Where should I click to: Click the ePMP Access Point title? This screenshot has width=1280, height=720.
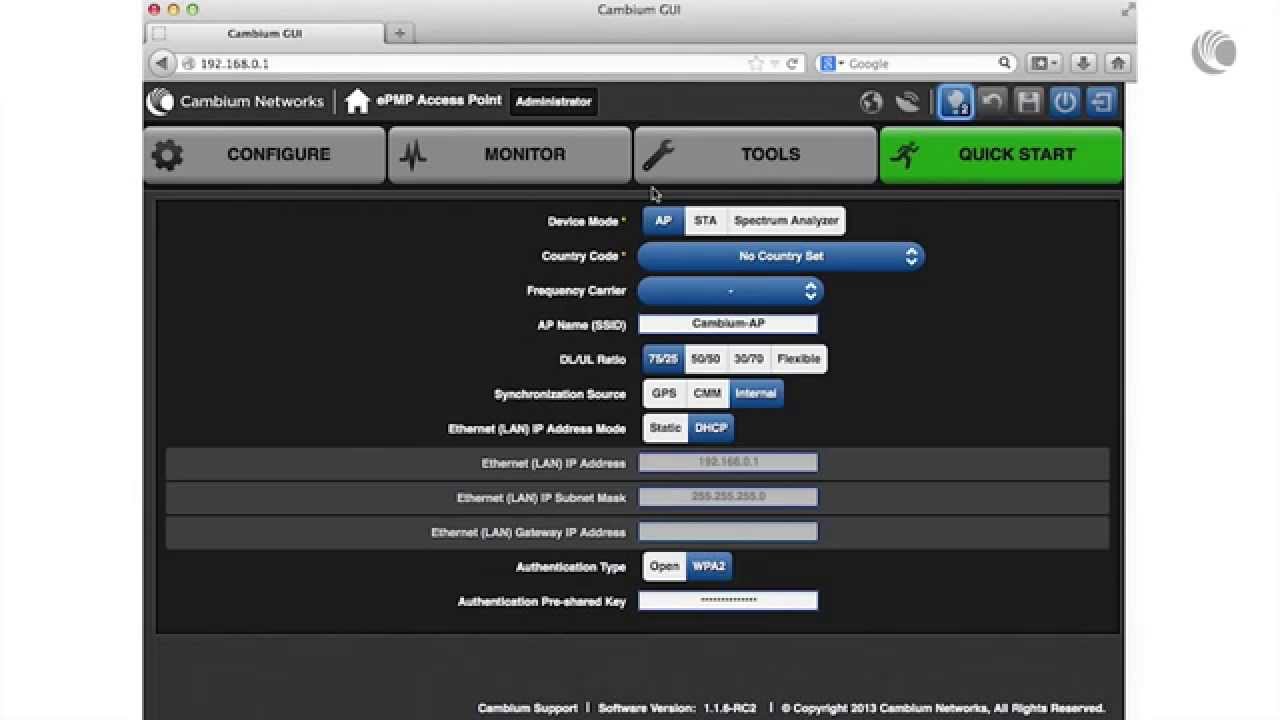[x=439, y=100]
